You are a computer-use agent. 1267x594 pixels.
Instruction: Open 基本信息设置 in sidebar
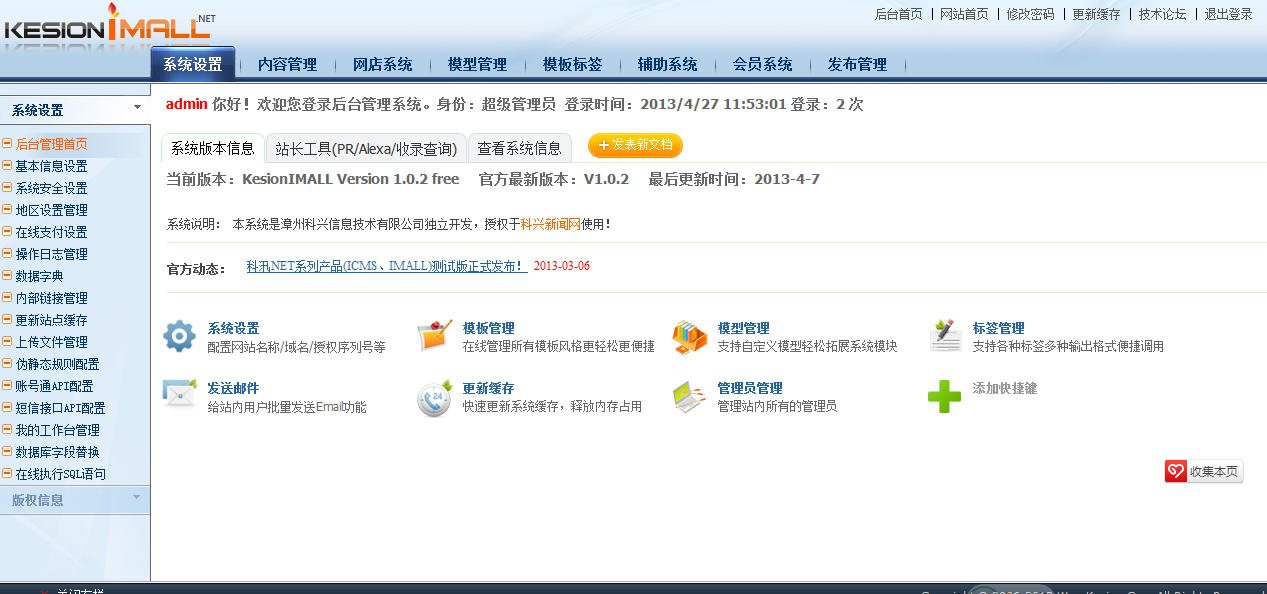pyautogui.click(x=51, y=166)
